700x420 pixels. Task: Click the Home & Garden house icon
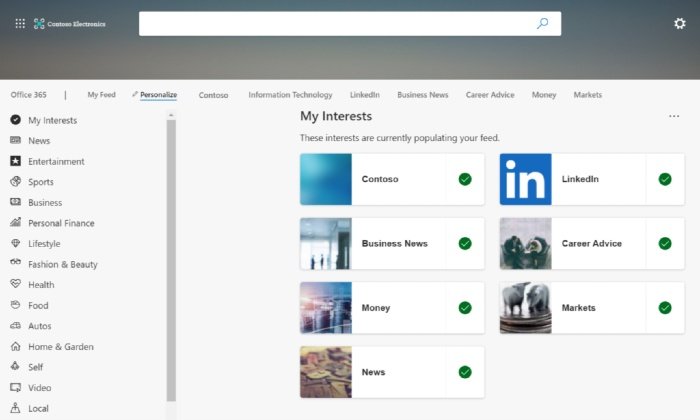16,346
